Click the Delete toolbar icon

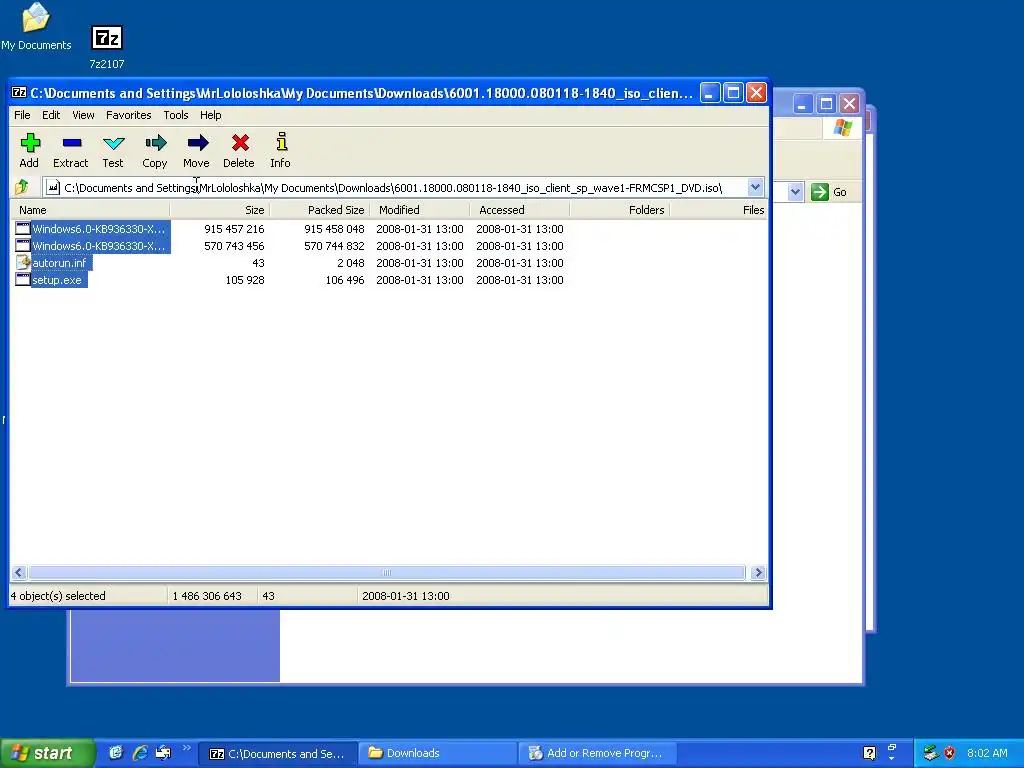pyautogui.click(x=240, y=143)
